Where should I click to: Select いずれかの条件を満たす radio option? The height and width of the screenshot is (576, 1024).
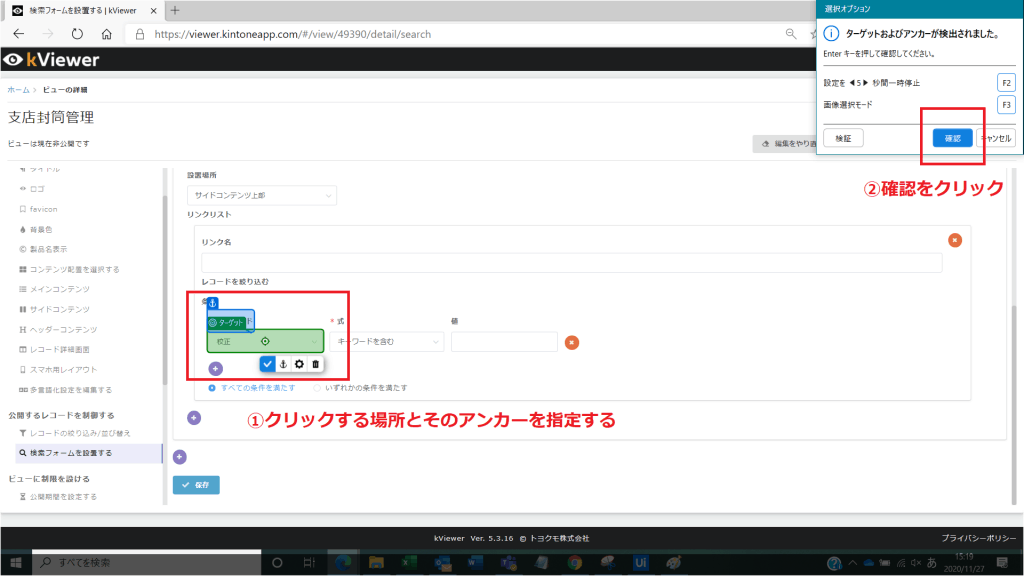pos(318,387)
